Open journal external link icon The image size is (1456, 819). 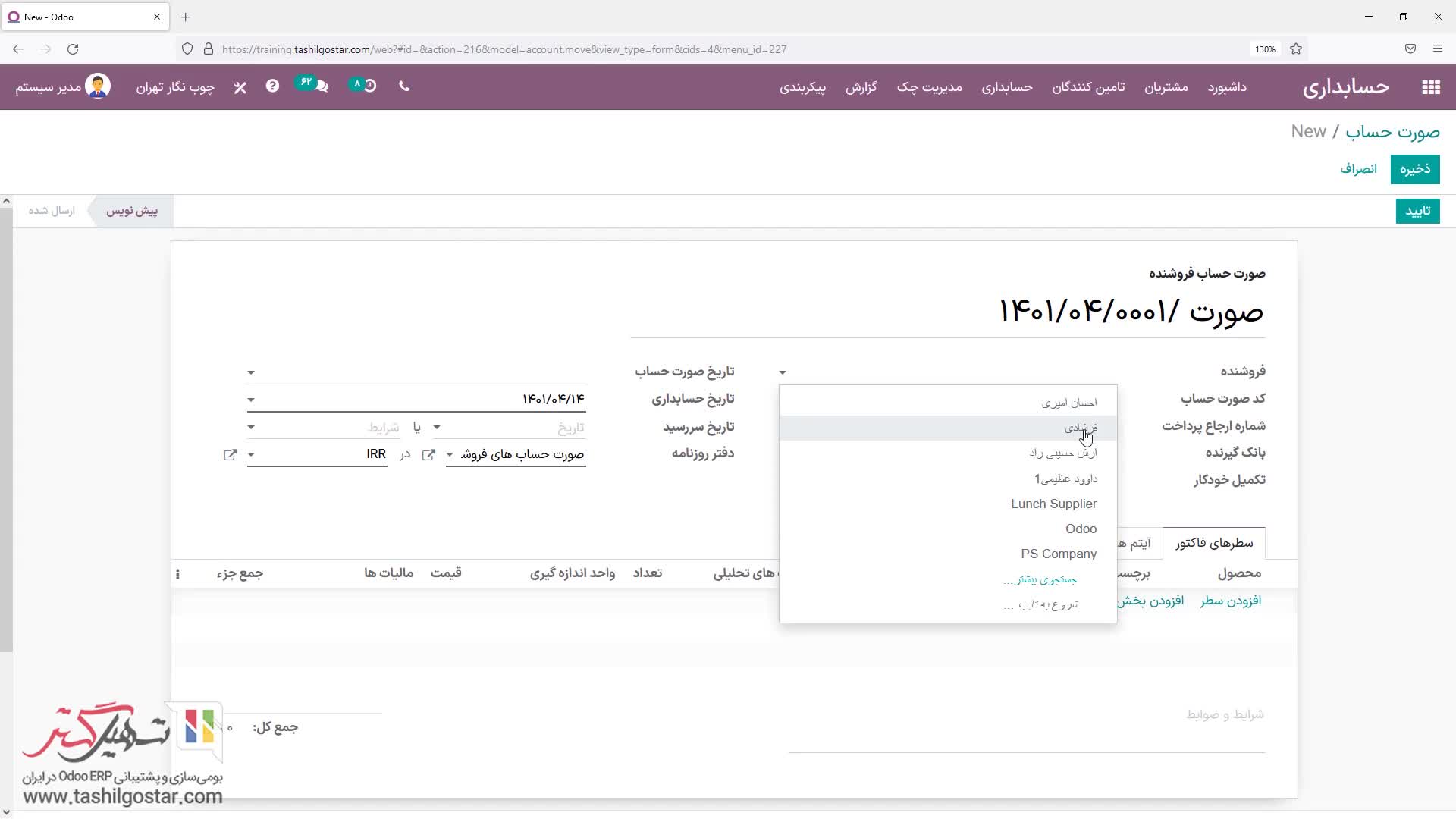(428, 454)
